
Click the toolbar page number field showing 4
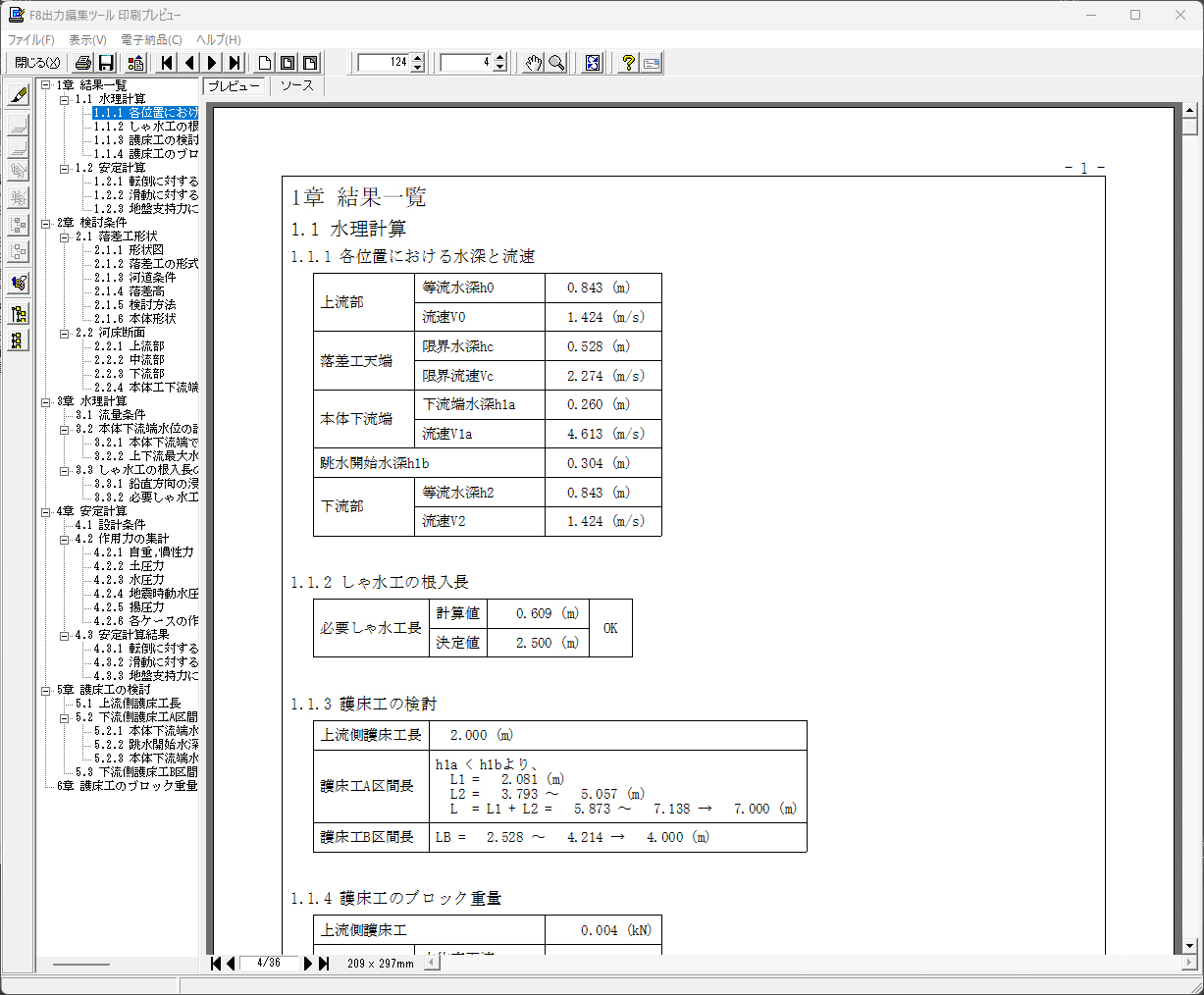pyautogui.click(x=466, y=63)
